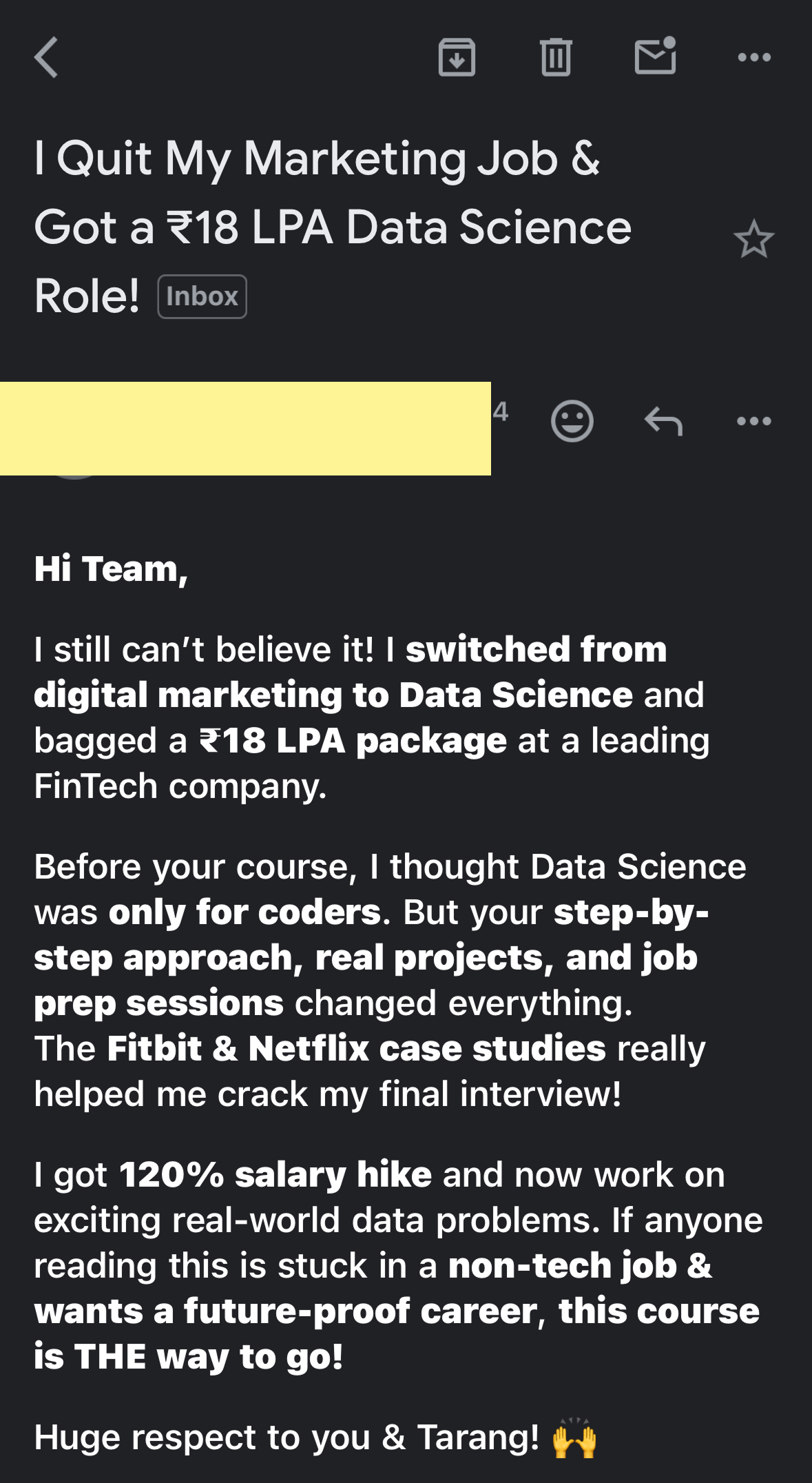Archive this email
Viewport: 812px width, 1483px height.
point(457,57)
